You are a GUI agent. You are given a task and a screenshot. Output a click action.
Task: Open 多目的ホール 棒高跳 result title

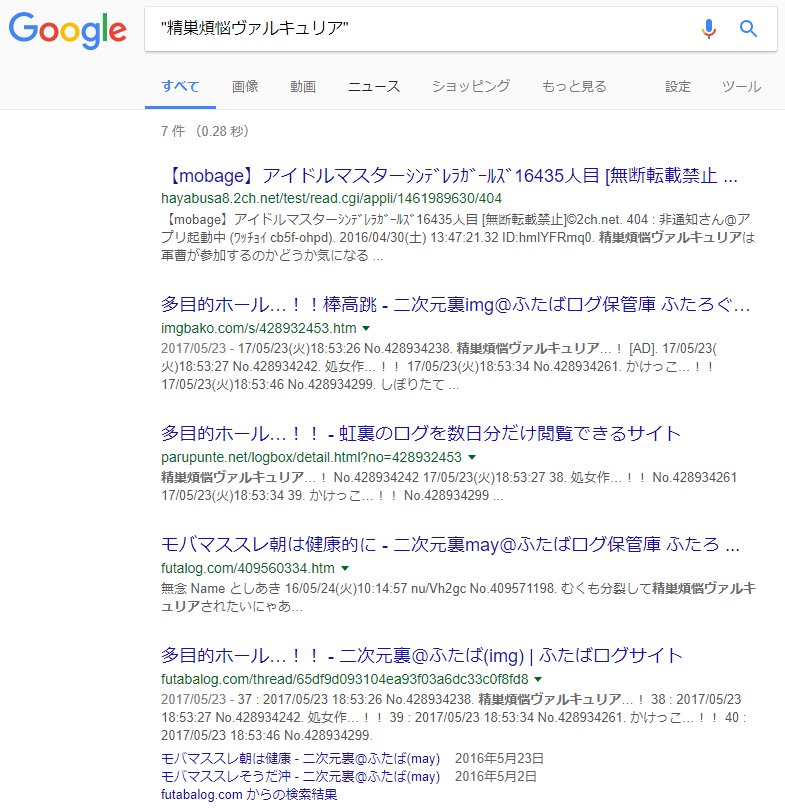coord(456,304)
